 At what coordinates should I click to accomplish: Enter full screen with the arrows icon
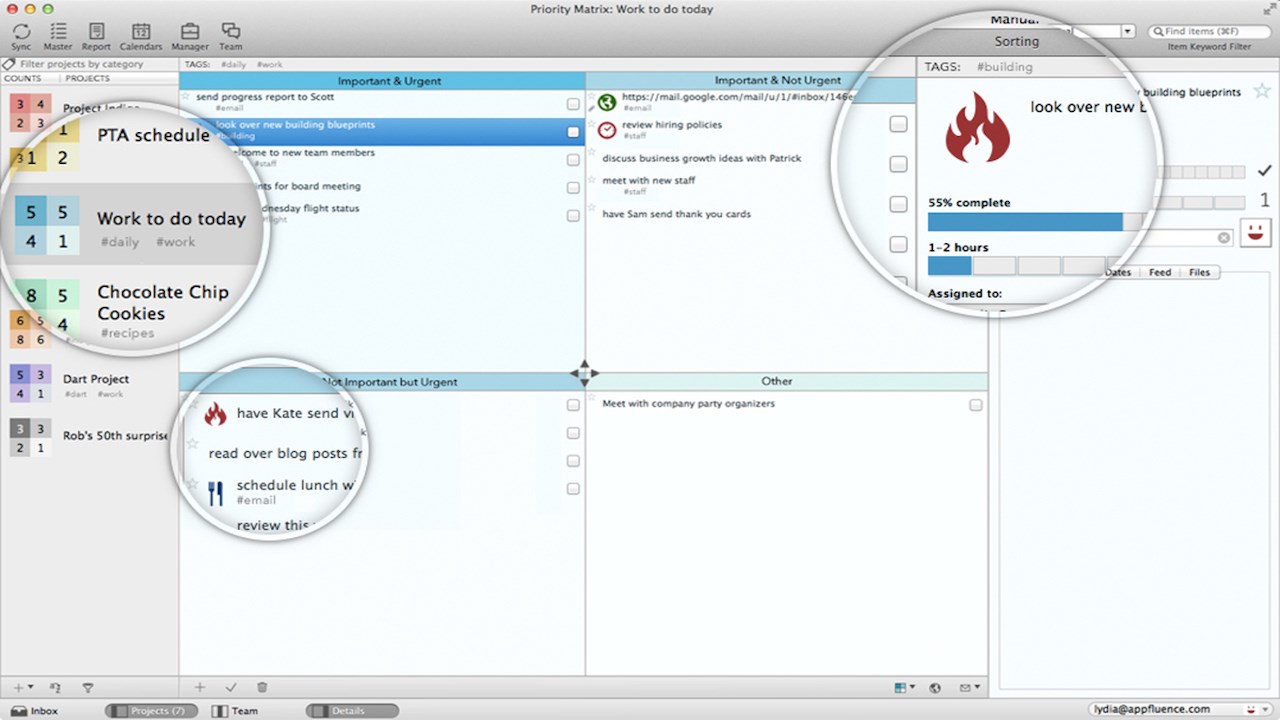click(x=1269, y=8)
